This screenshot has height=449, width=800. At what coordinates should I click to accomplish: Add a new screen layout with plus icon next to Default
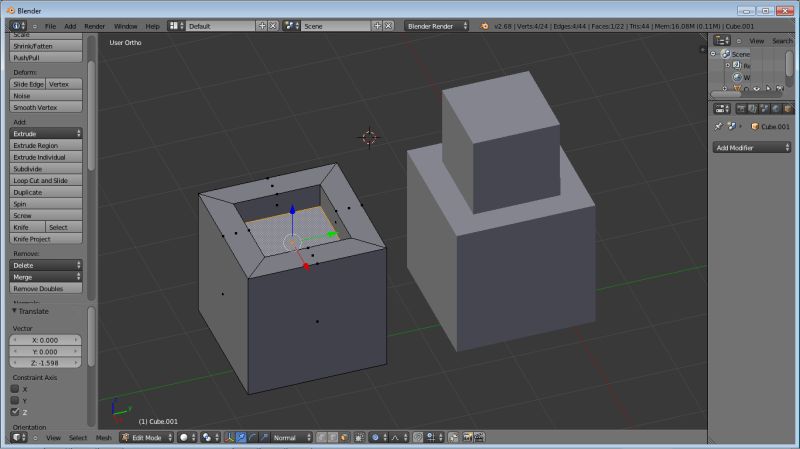[262, 26]
